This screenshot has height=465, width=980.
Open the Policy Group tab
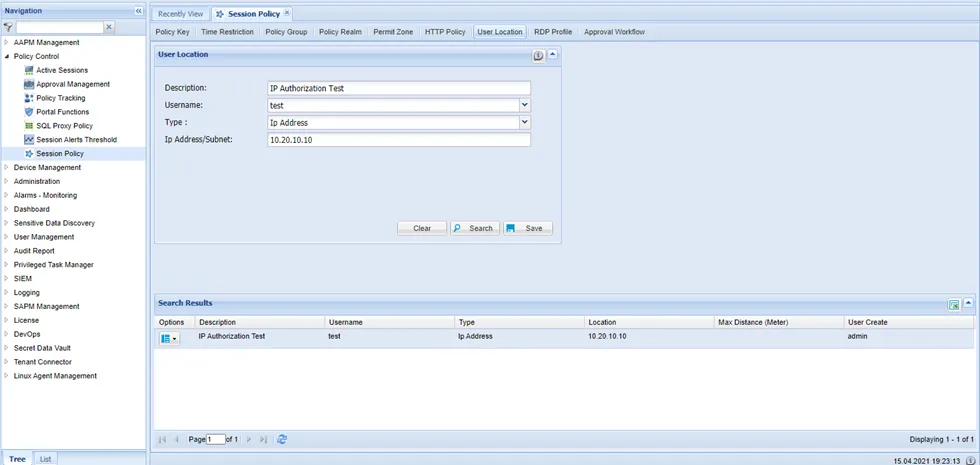(x=286, y=32)
